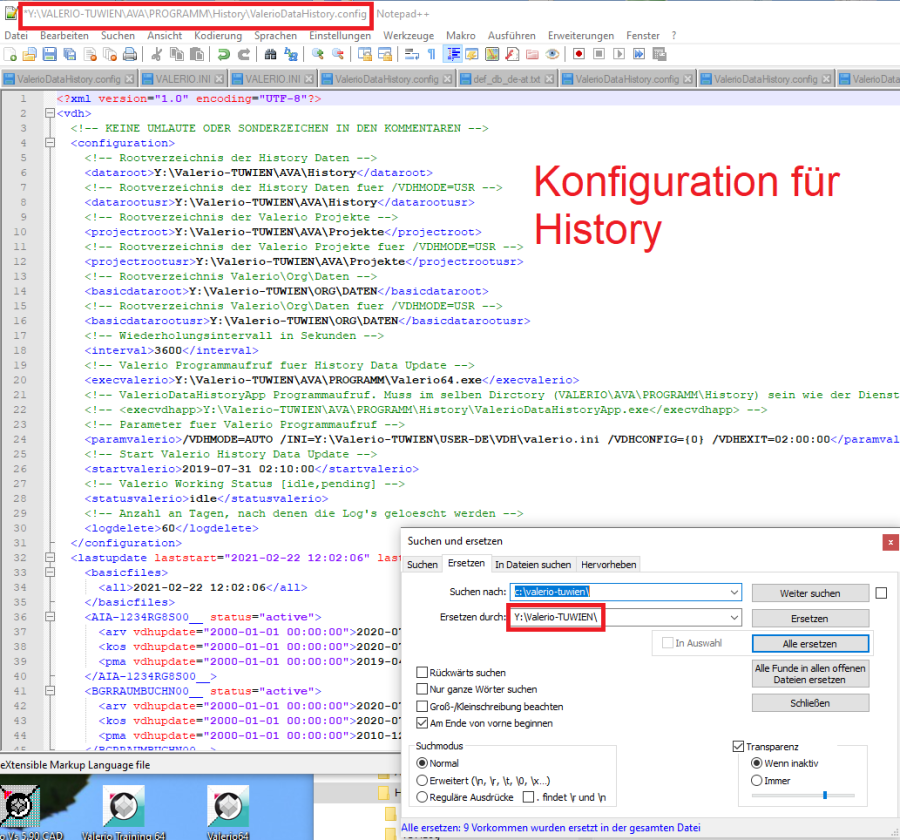Adjust the Transparenz slider handle

[x=824, y=795]
